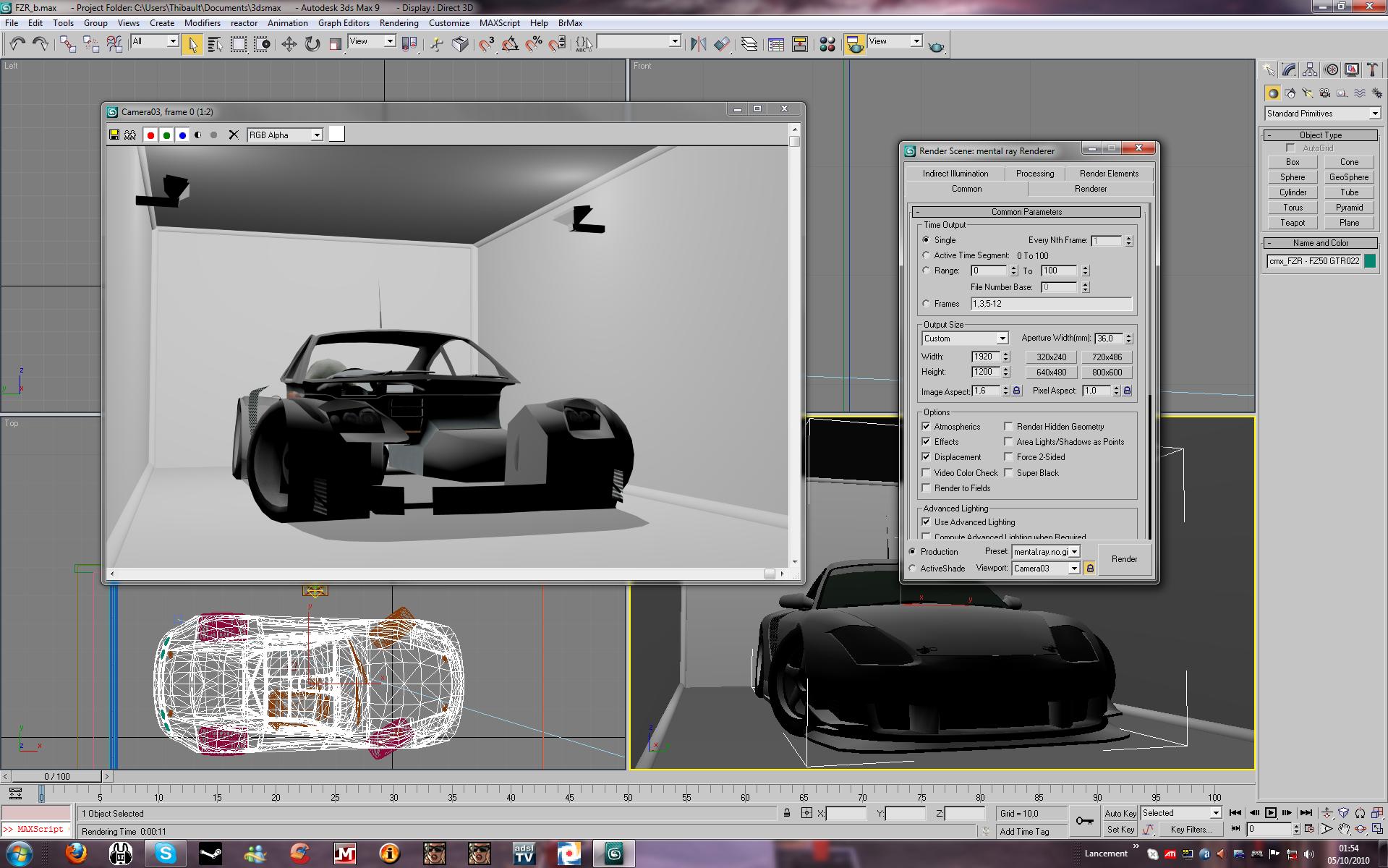Switch to the Indirect Illumination tab
This screenshot has height=868, width=1388.
(955, 174)
